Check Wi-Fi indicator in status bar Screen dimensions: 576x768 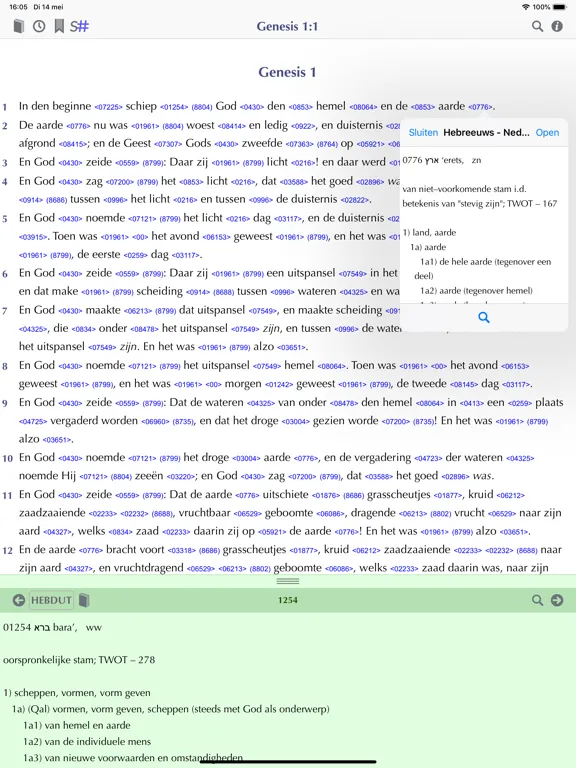point(526,7)
